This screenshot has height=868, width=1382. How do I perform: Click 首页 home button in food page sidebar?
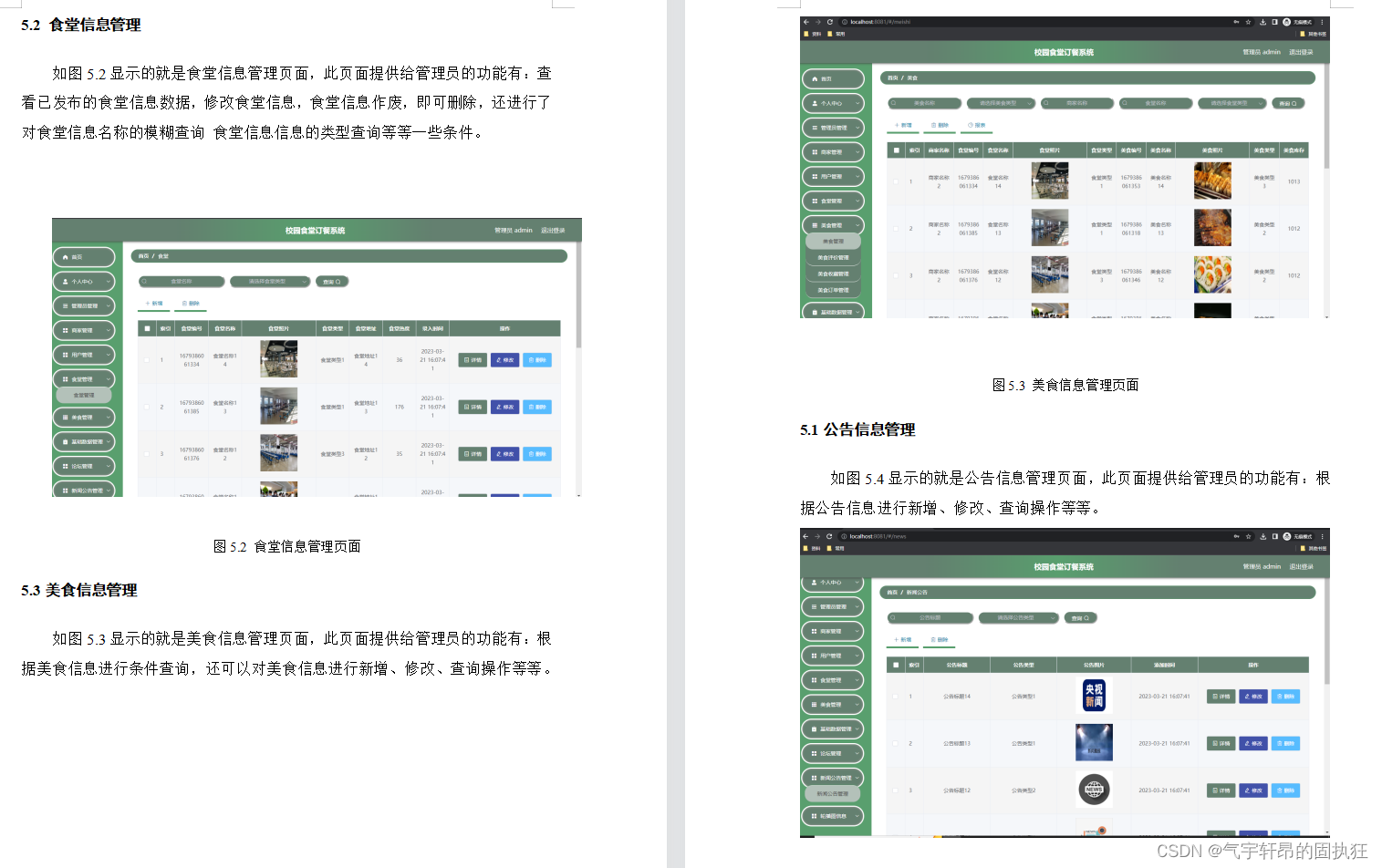833,79
